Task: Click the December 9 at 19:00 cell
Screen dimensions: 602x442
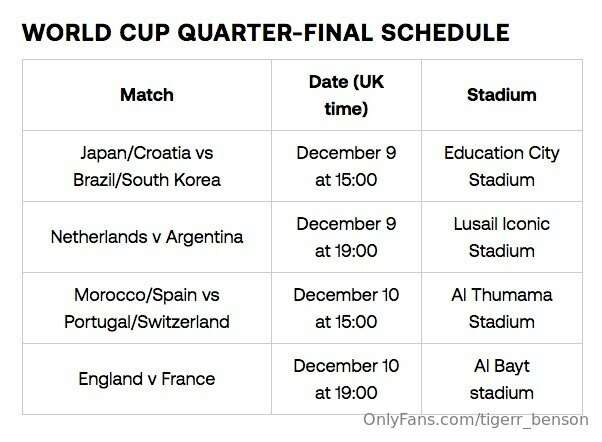Action: [x=346, y=237]
